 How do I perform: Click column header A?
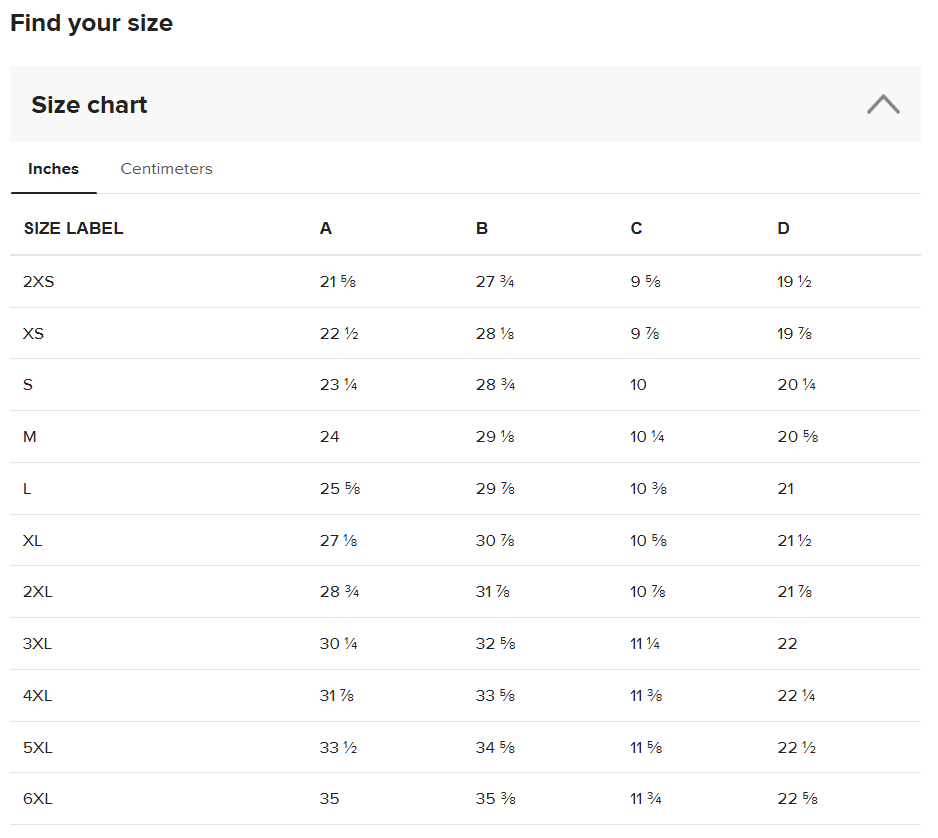pyautogui.click(x=326, y=229)
